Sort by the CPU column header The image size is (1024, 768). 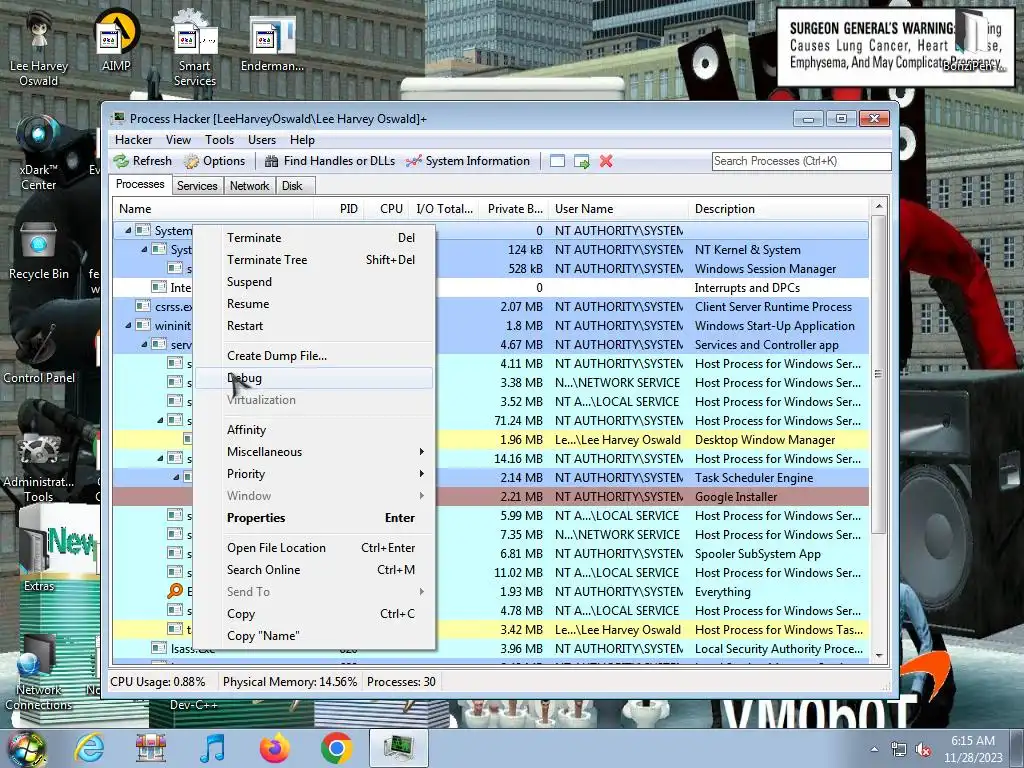coord(386,209)
